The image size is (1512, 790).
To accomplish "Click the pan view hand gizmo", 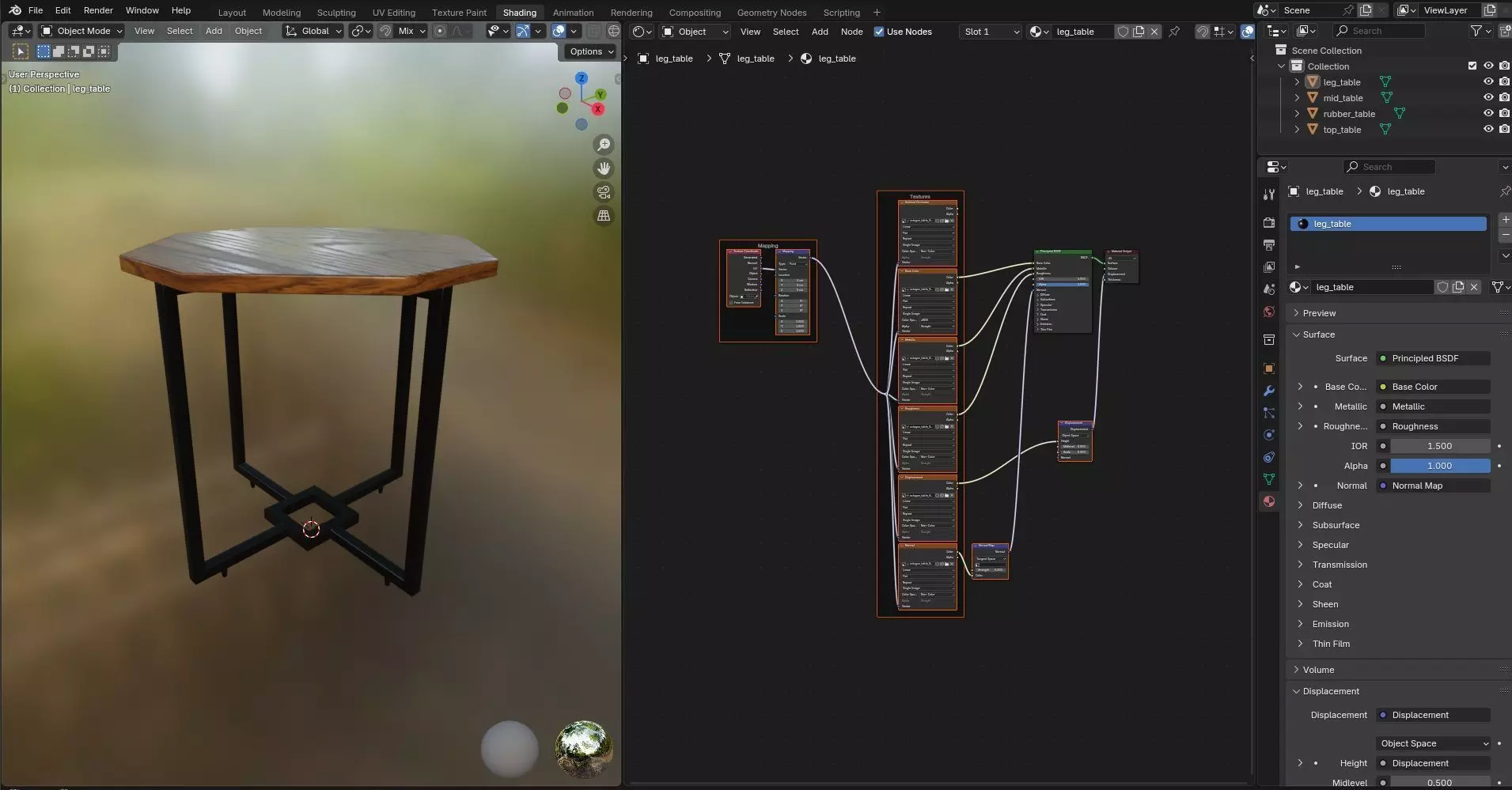I will (x=604, y=168).
